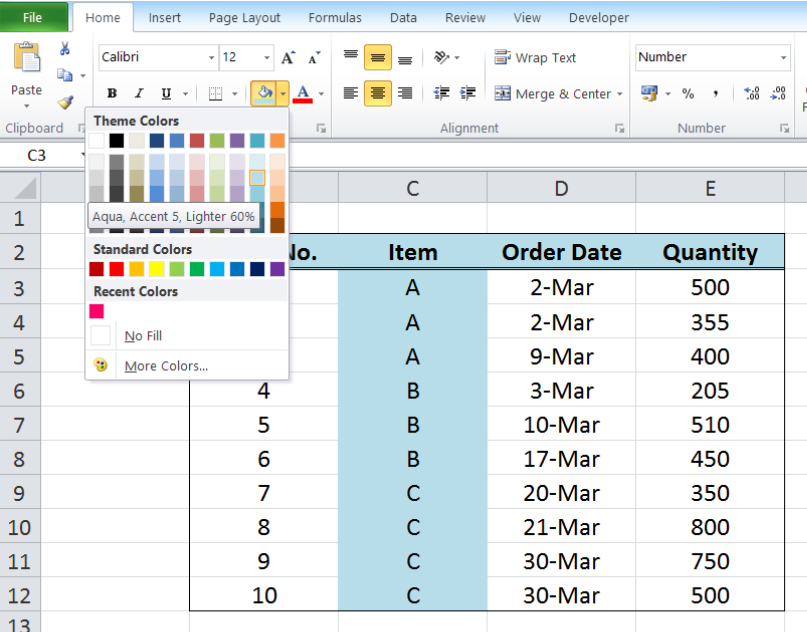Click the Decrease Decimal icon
Viewport: 807px width, 632px height.
coord(778,93)
